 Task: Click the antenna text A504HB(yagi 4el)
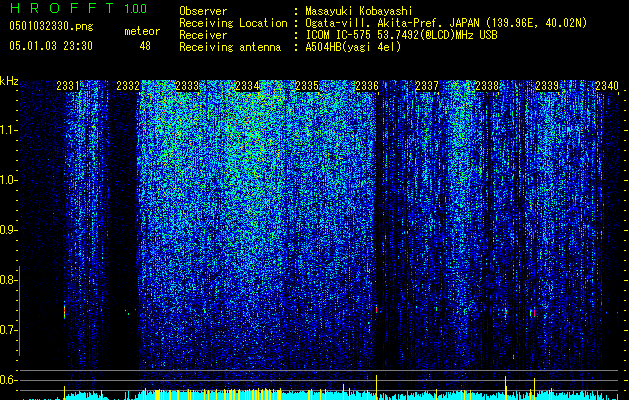[x=353, y=47]
